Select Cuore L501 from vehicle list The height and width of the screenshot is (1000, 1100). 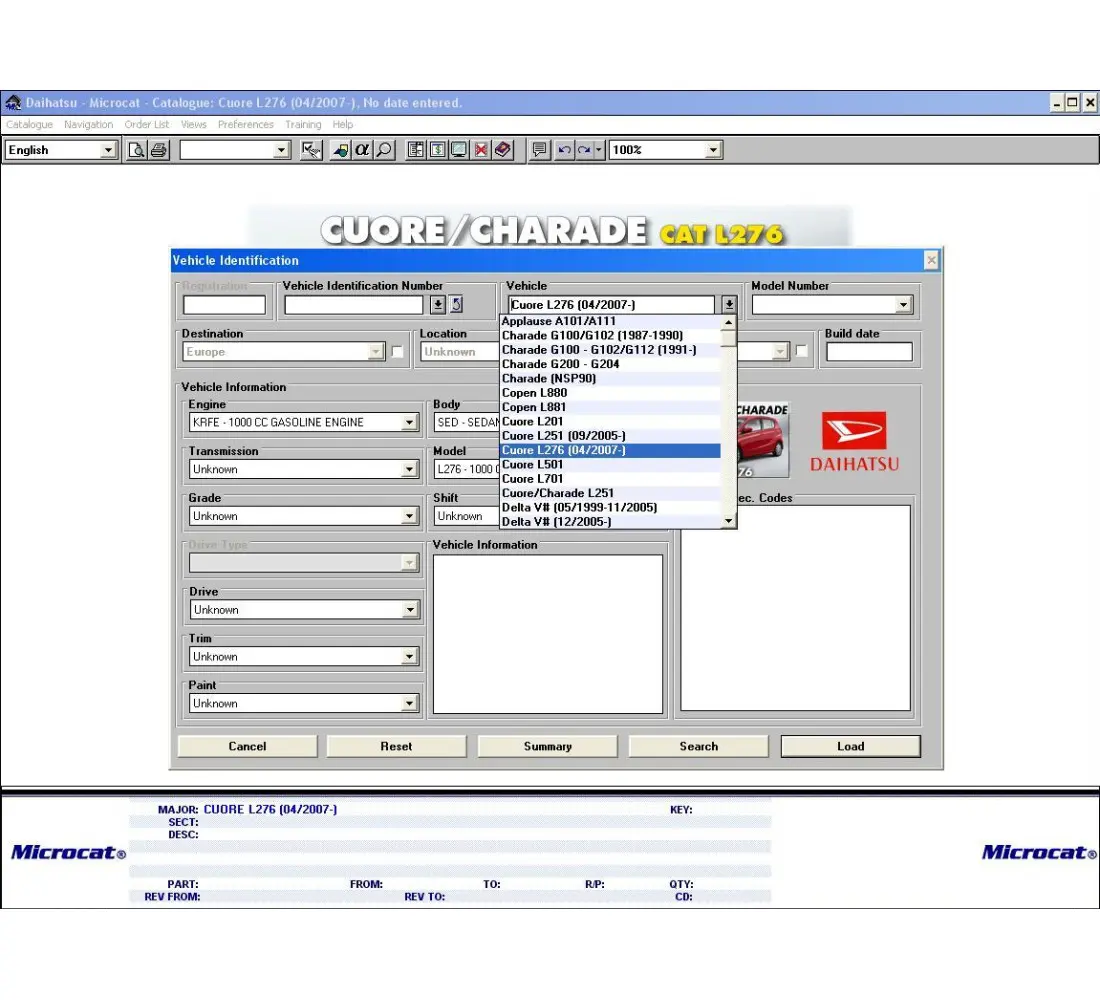pos(610,465)
